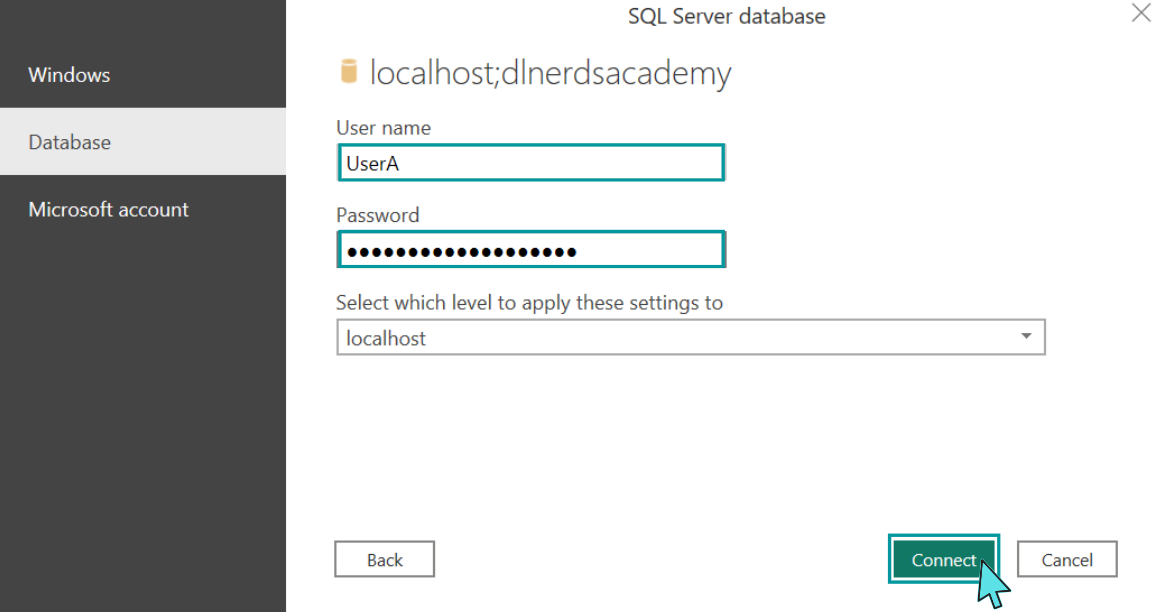Click the localhost;dlnerdsacademy heading text
The height and width of the screenshot is (612, 1159).
[550, 73]
